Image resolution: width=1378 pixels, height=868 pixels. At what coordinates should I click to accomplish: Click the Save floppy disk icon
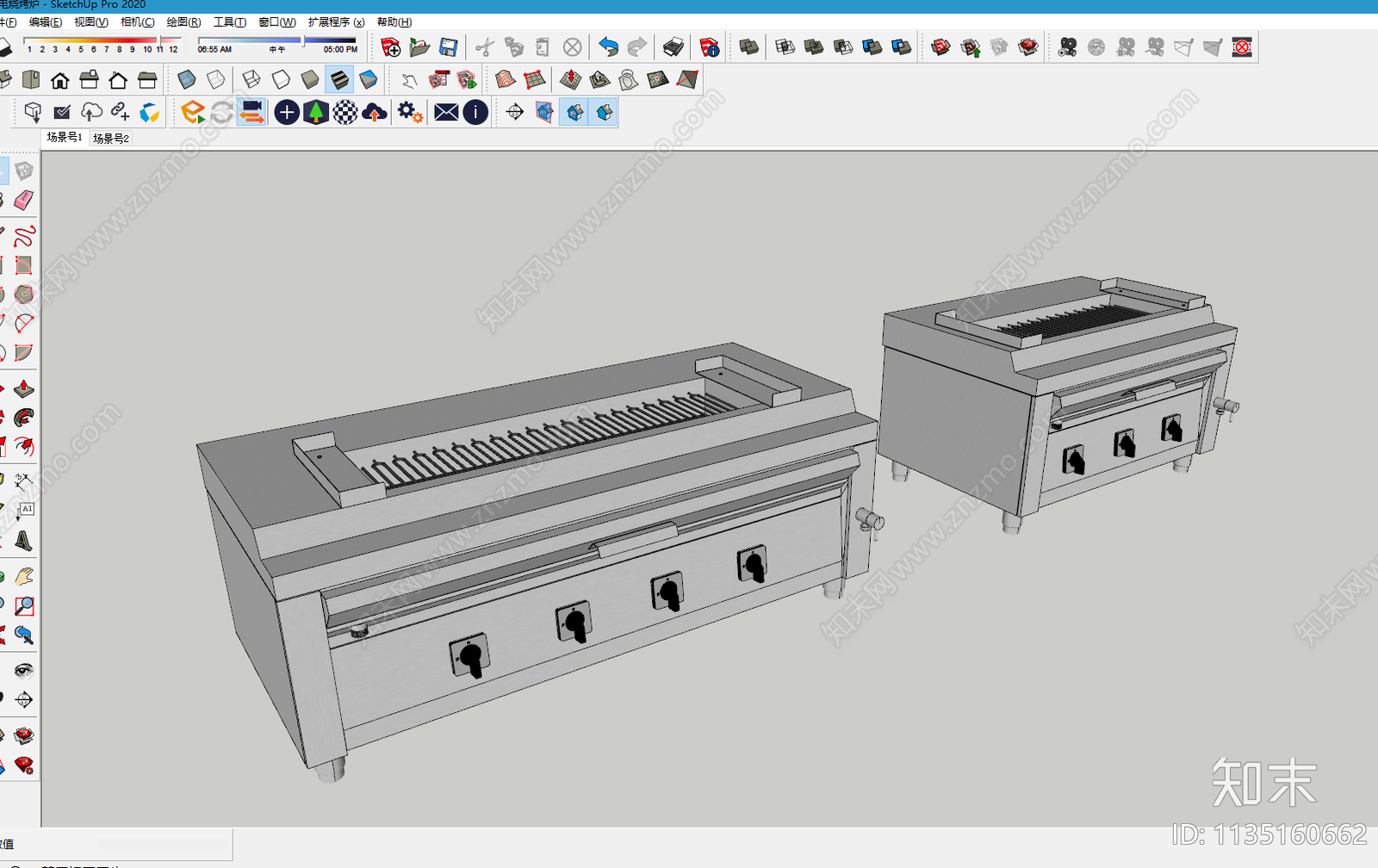coord(449,47)
